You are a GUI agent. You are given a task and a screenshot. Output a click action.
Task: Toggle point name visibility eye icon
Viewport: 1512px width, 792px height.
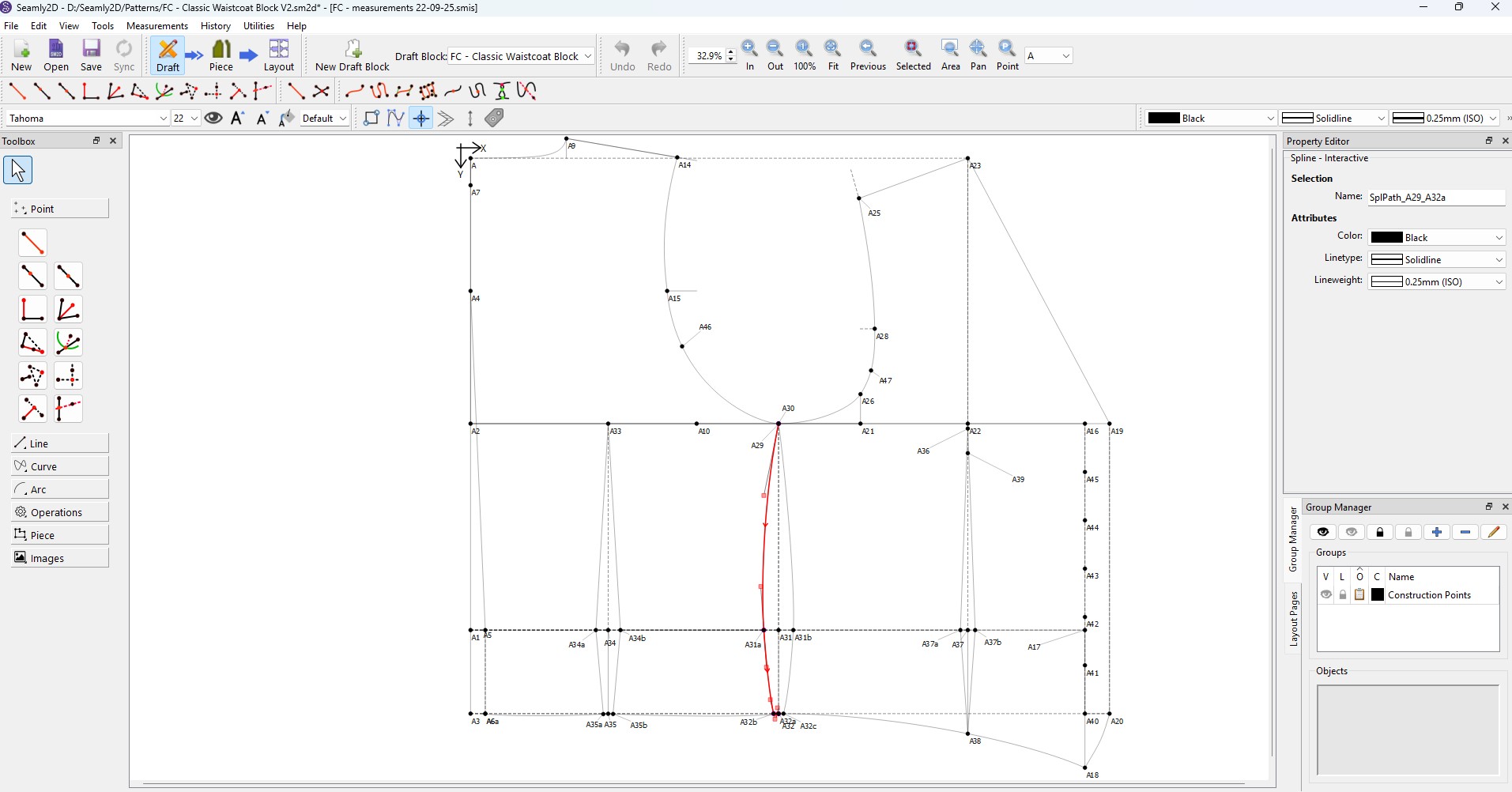[213, 119]
